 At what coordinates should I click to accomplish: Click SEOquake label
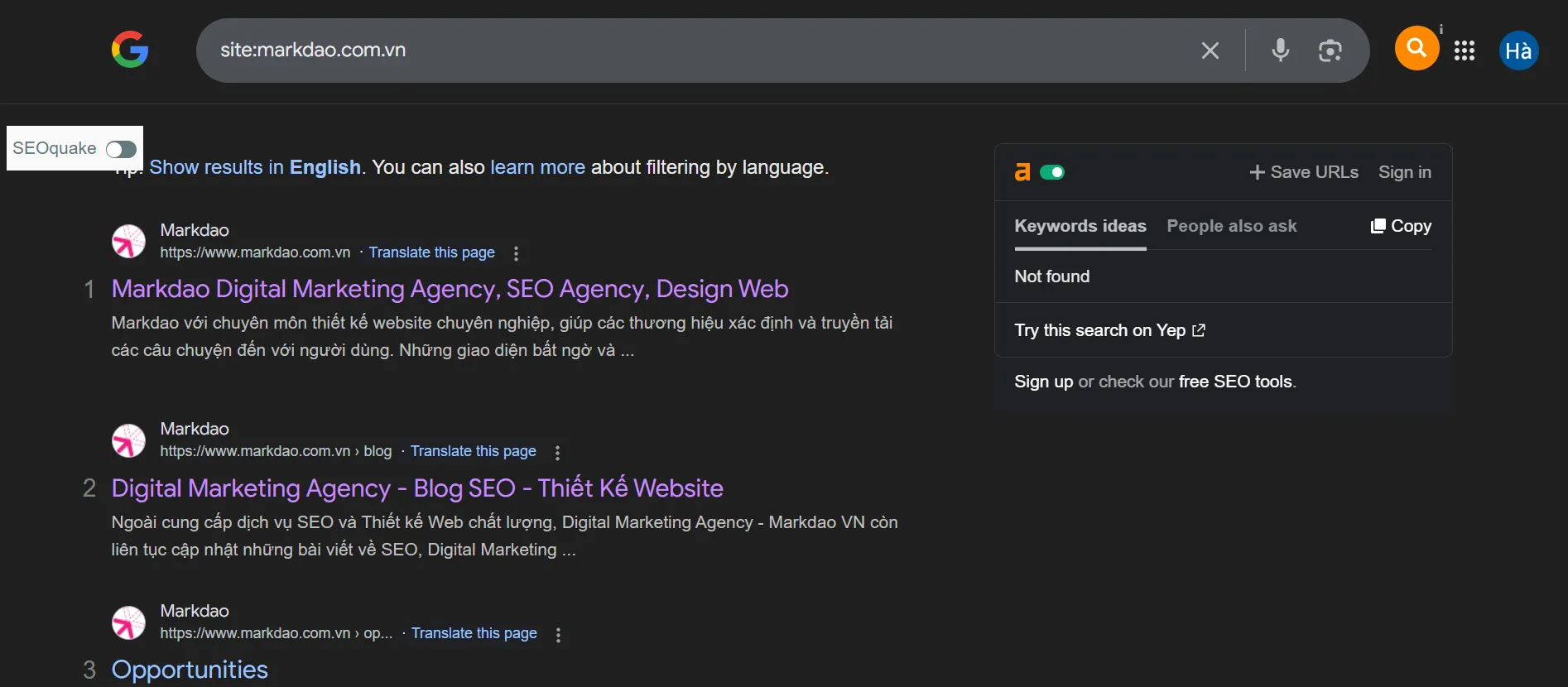pos(54,148)
